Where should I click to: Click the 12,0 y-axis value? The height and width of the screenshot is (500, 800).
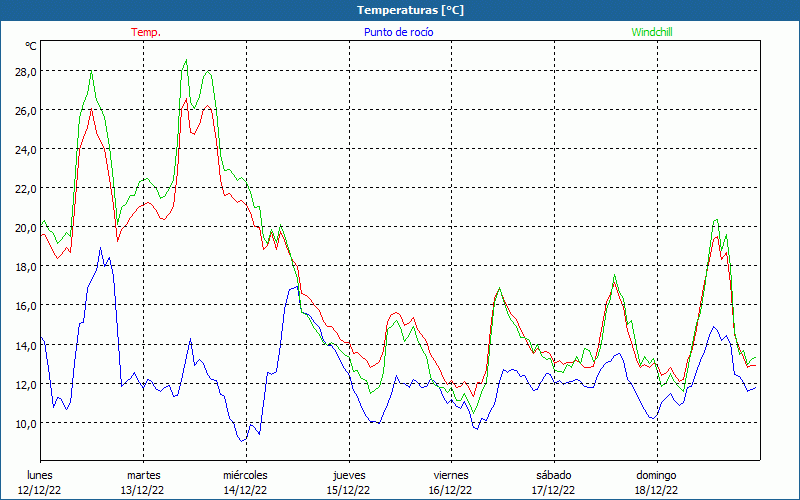click(x=26, y=384)
